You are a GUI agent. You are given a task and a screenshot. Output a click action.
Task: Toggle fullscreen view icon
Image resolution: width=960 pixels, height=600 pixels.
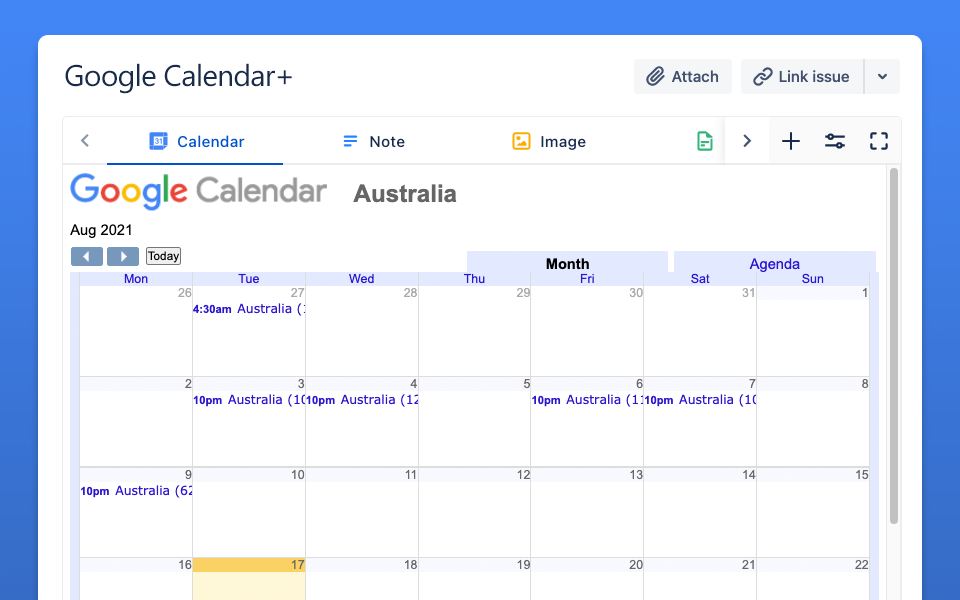click(x=879, y=141)
